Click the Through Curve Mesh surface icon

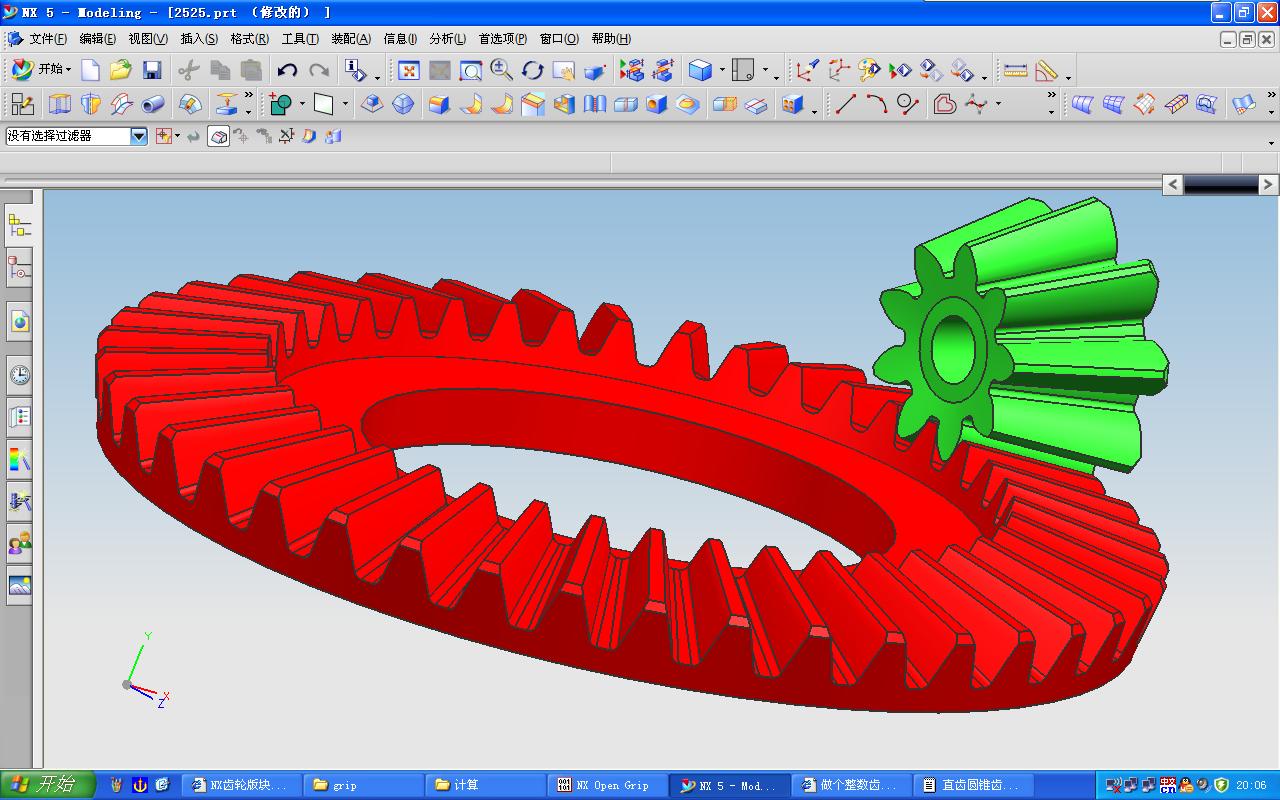point(1113,104)
